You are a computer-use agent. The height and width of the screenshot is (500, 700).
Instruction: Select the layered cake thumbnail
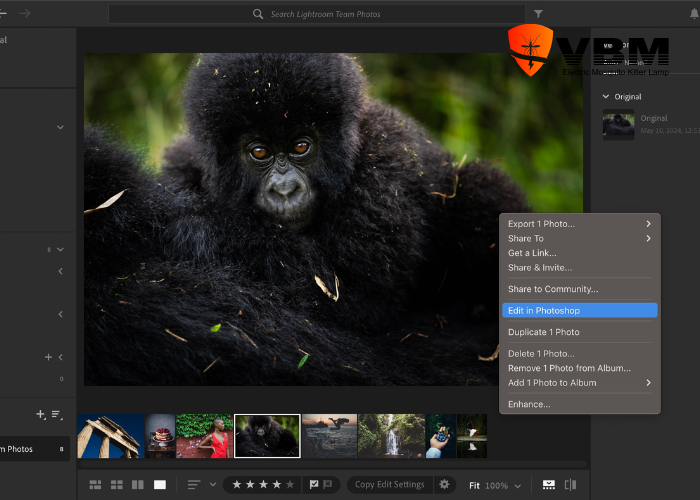pos(160,436)
